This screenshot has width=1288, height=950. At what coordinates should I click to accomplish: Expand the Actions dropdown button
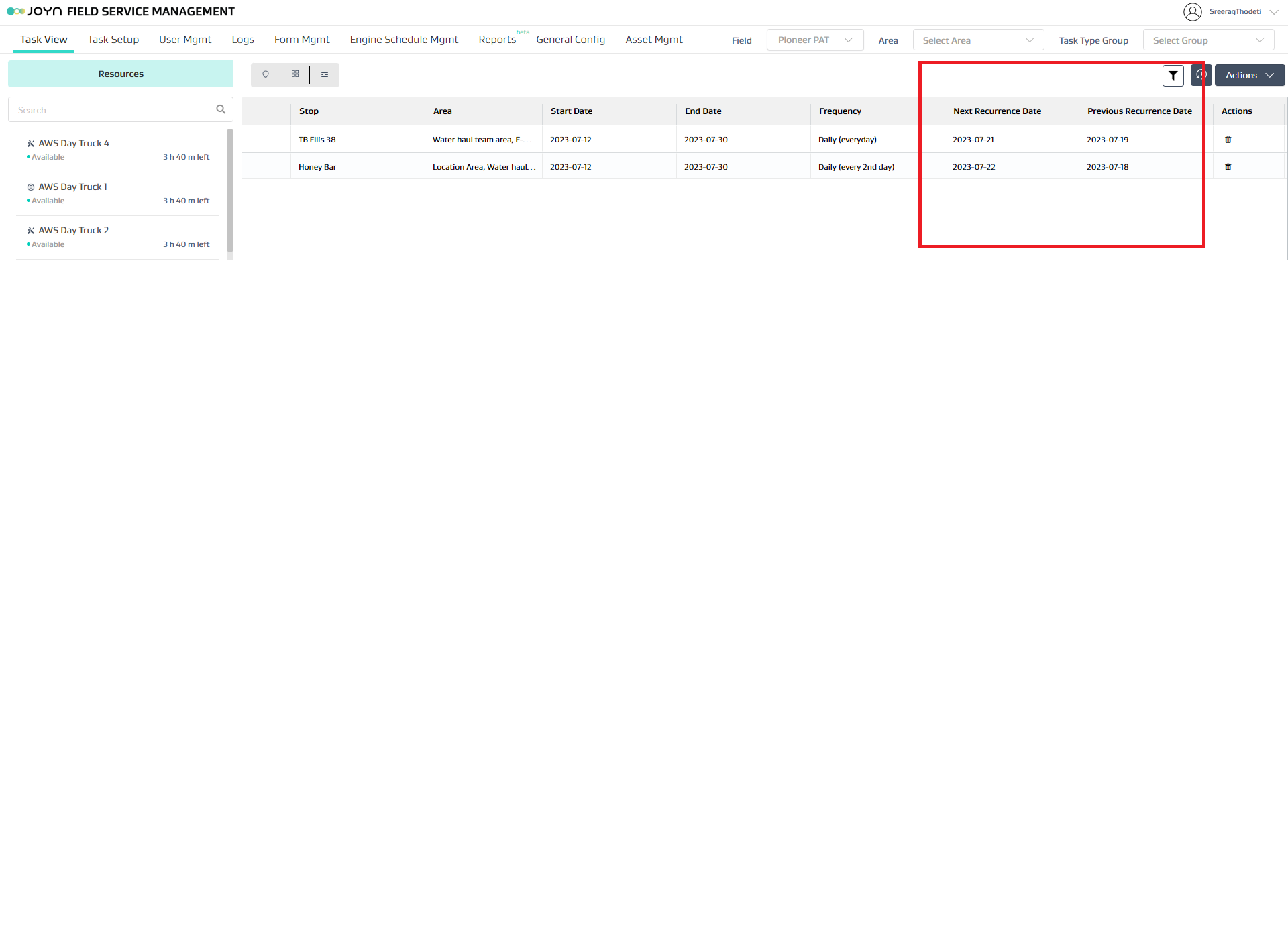pos(1249,75)
